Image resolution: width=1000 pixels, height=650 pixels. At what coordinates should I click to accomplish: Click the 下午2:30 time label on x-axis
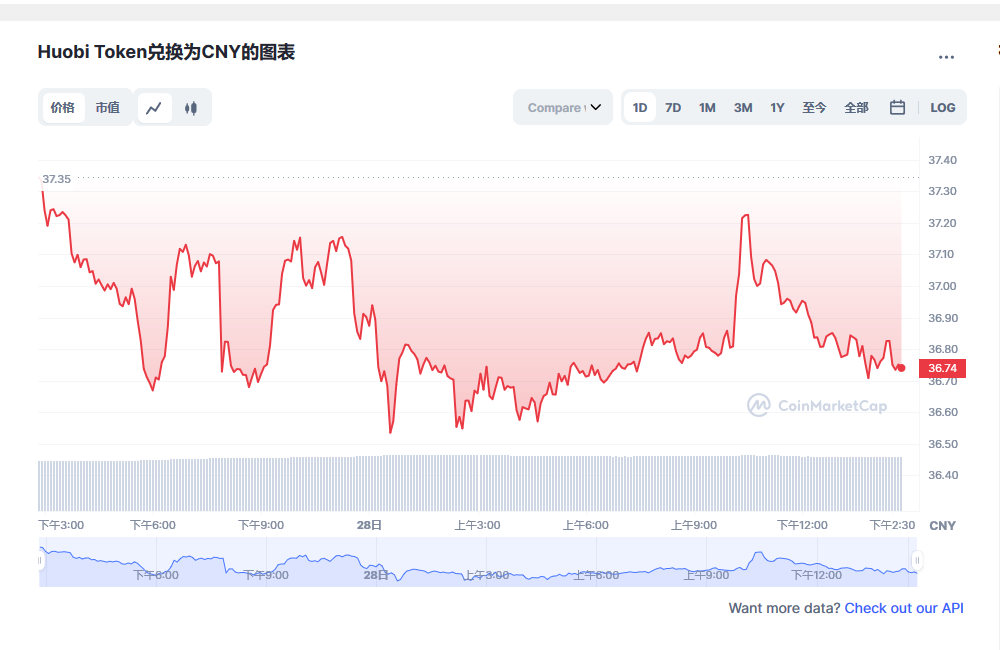pos(892,525)
